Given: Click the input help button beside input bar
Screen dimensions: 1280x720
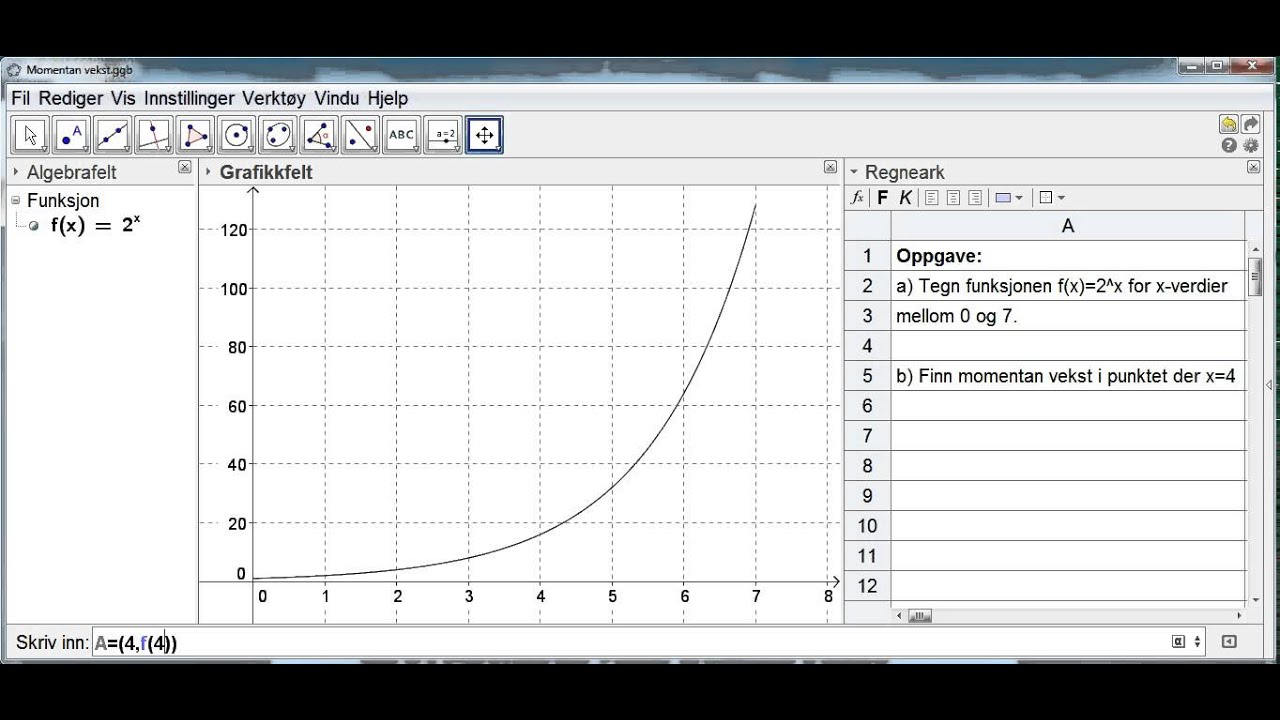Looking at the screenshot, I should (1229, 642).
